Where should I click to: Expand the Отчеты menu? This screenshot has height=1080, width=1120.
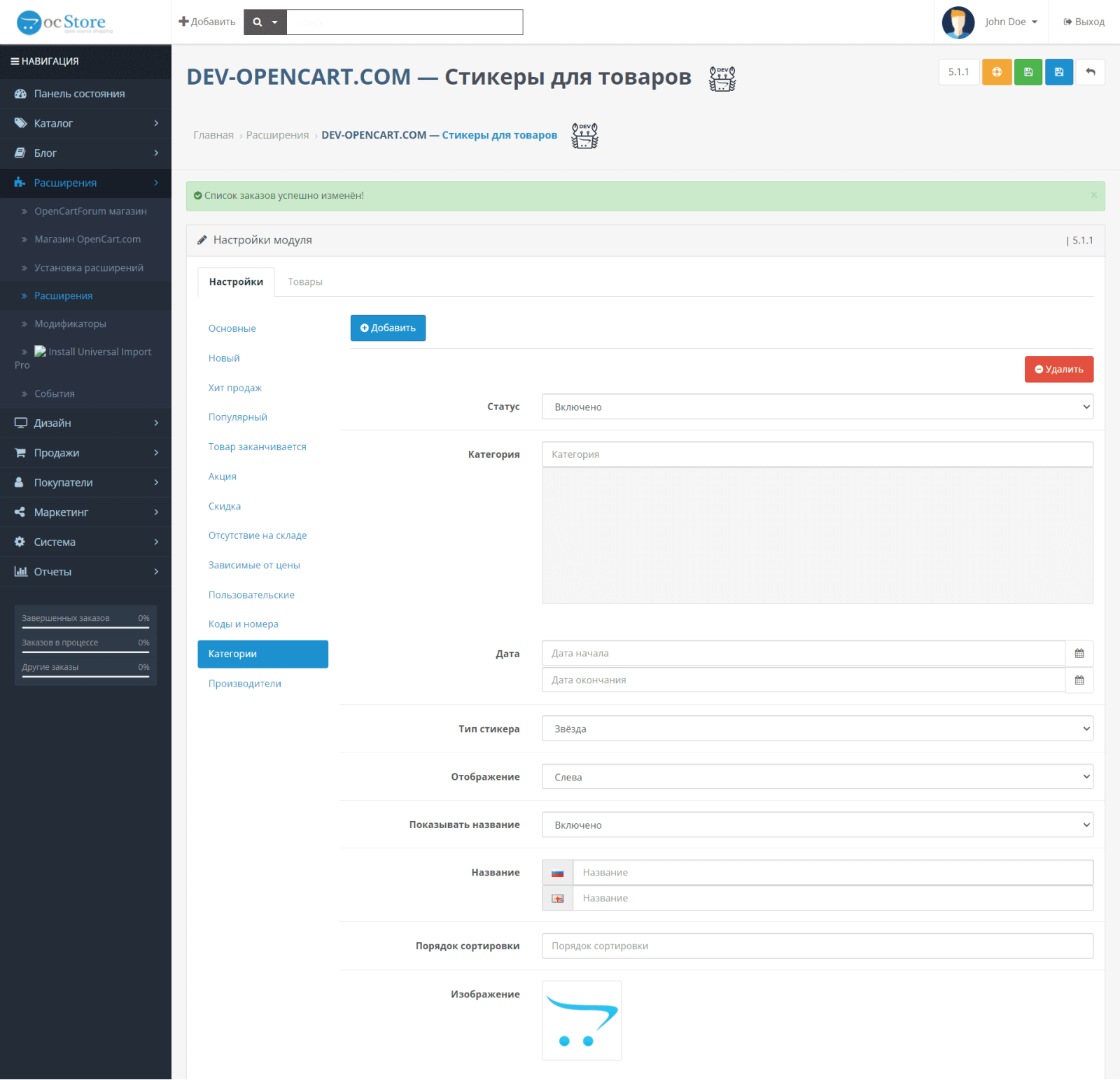(85, 572)
